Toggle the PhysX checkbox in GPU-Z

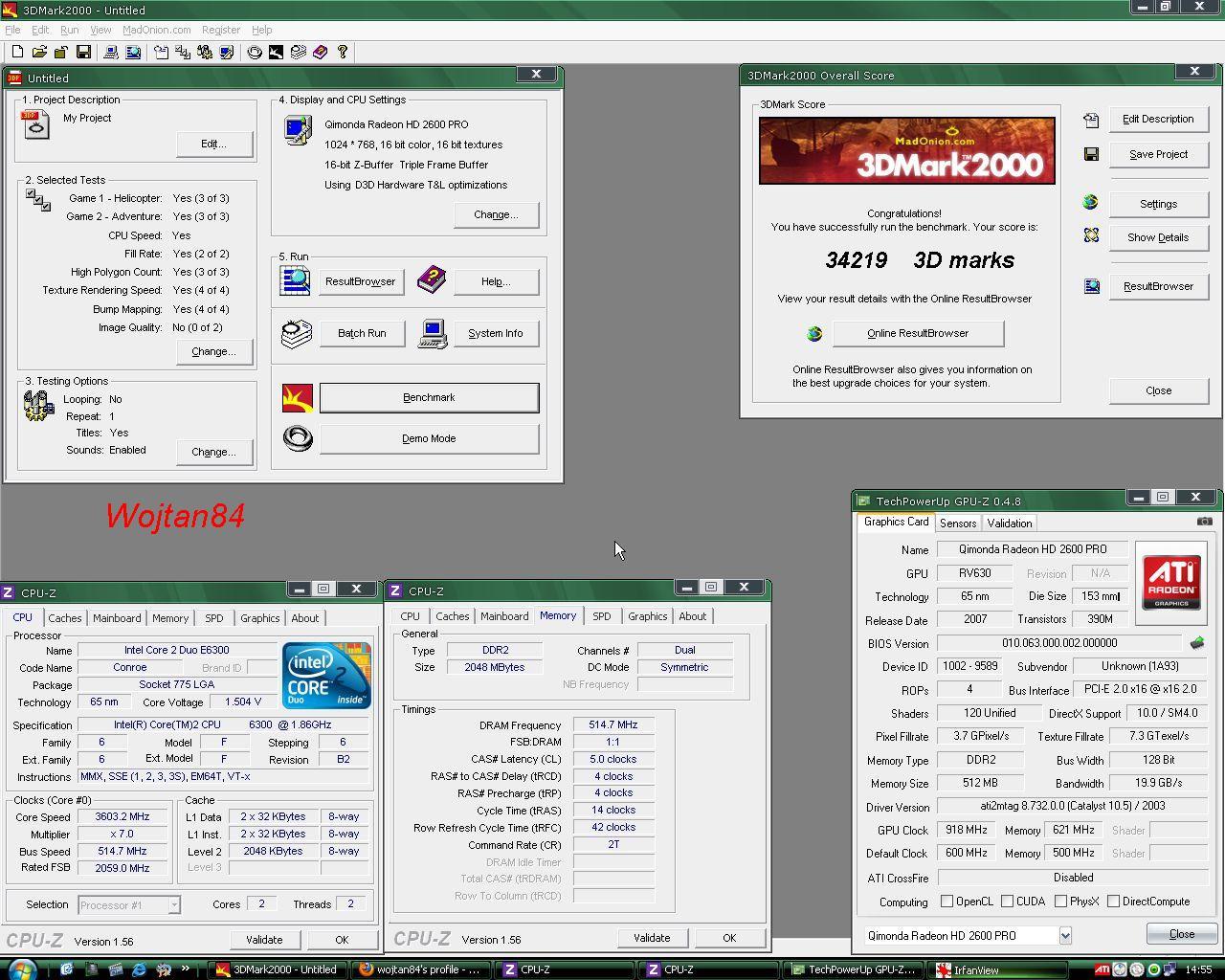pos(1060,902)
